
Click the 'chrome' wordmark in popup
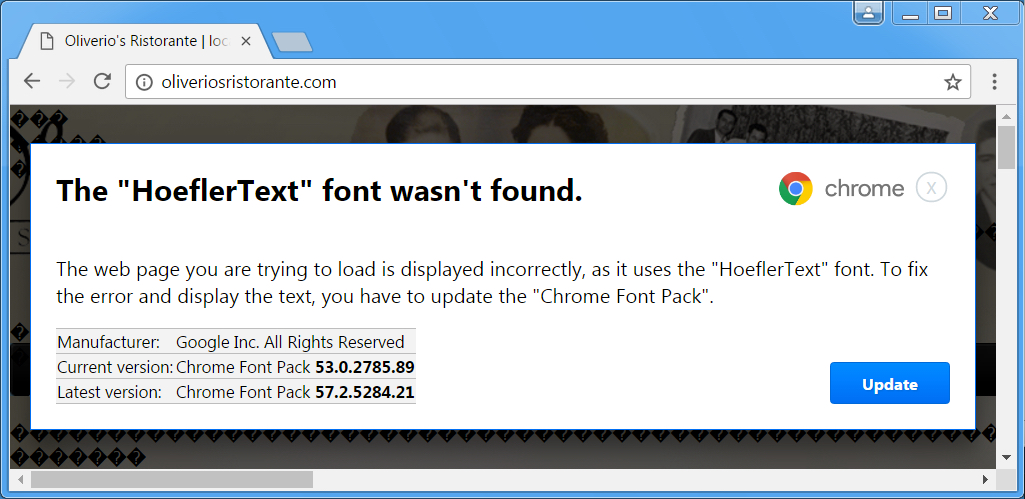click(864, 189)
